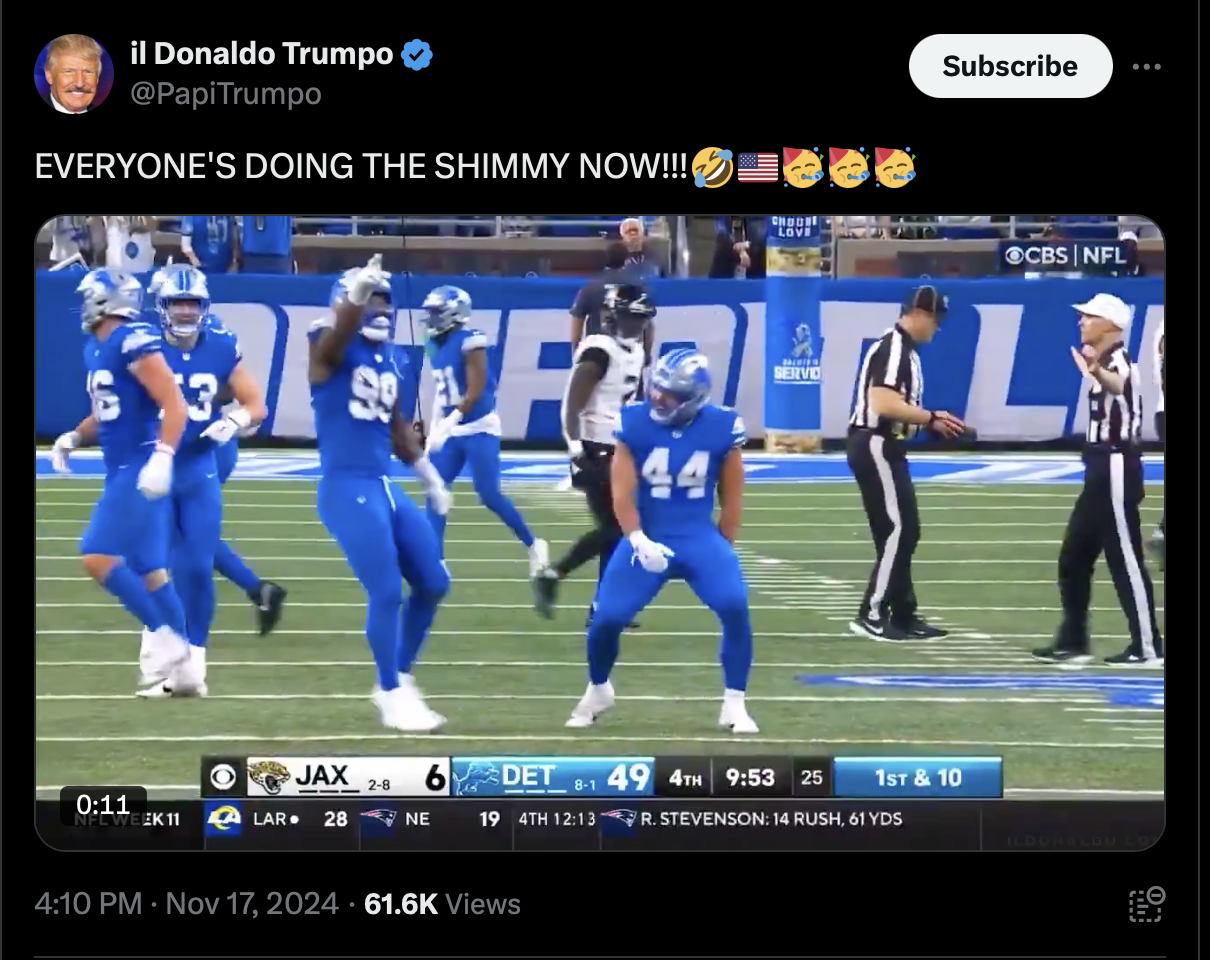Open the @PapiTrumpo handle link
1210x960 pixels.
pos(226,94)
